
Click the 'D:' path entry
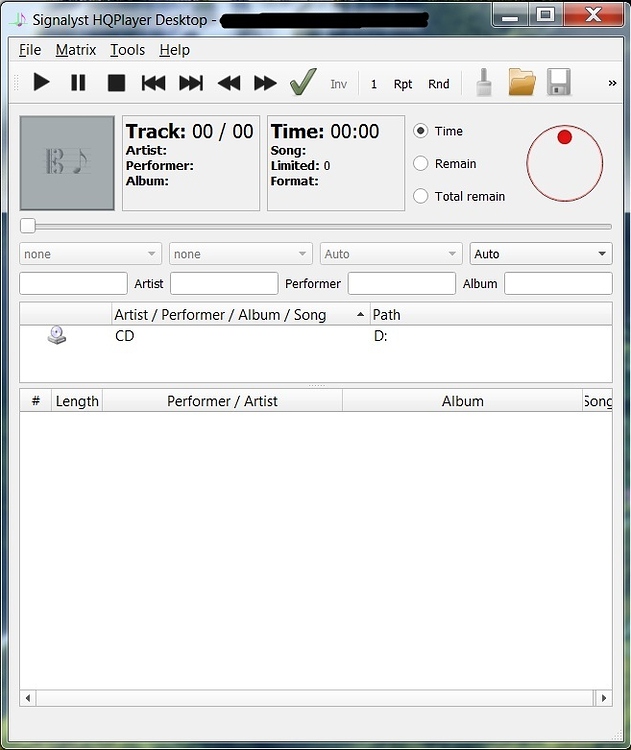pyautogui.click(x=380, y=336)
